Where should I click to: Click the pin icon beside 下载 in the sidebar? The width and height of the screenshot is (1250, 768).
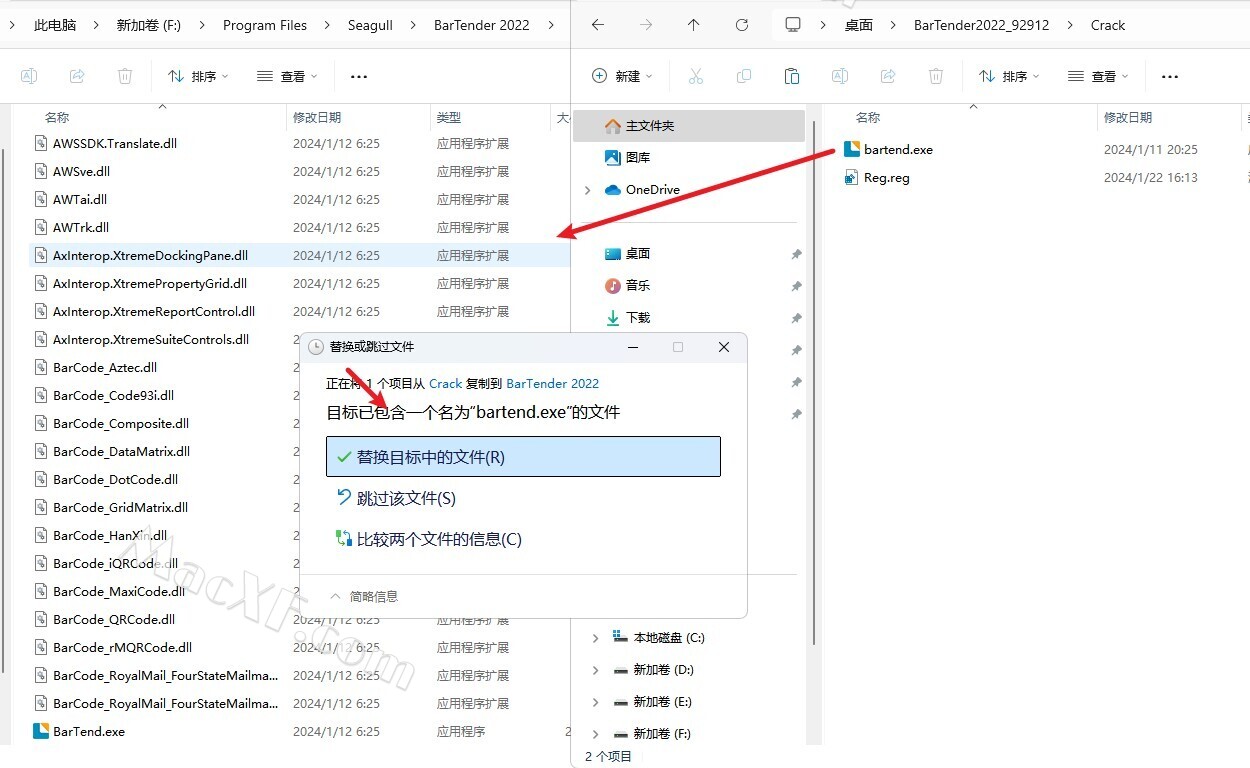click(x=796, y=318)
